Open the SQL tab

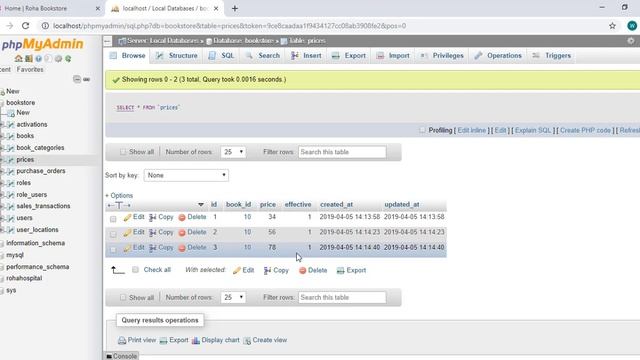[221, 56]
